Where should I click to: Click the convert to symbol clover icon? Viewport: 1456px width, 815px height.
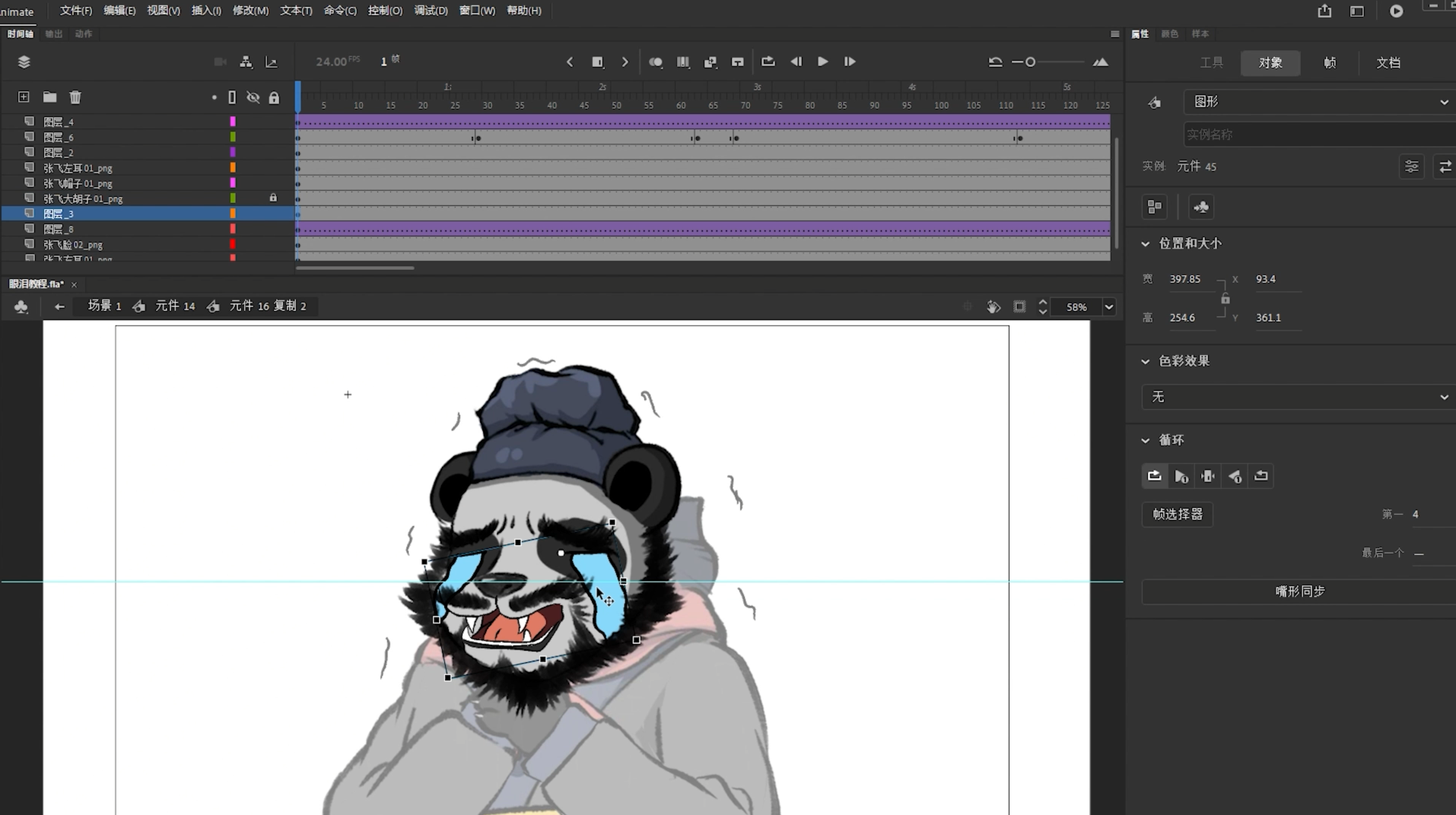coord(1201,207)
